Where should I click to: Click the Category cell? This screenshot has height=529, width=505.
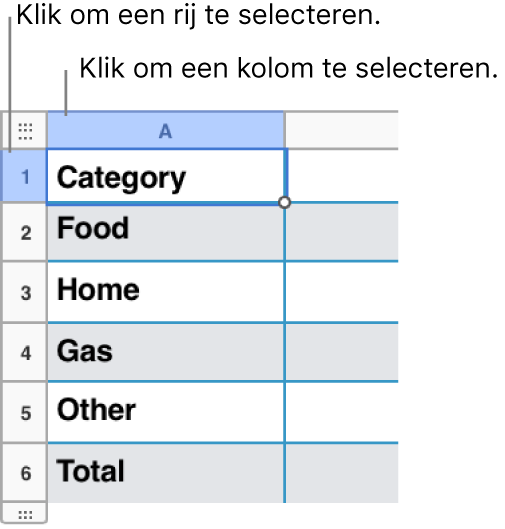coord(166,176)
